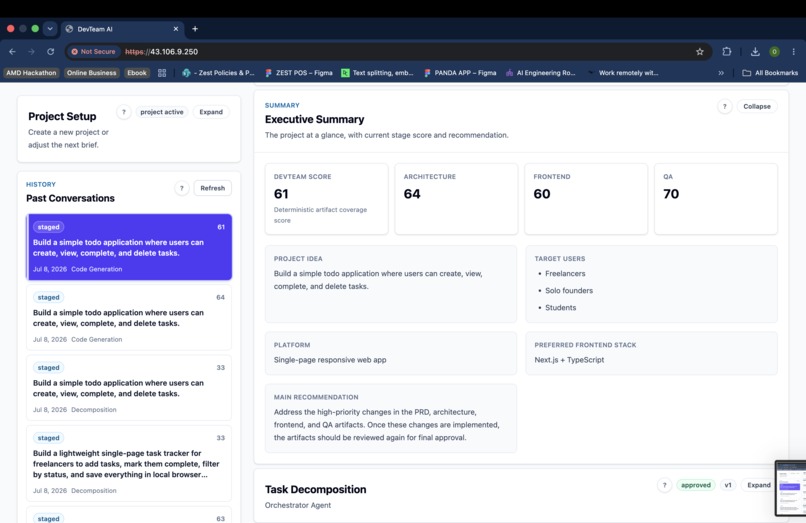This screenshot has width=806, height=523.
Task: Select the todo conversation in Decomposition stage
Action: [129, 388]
